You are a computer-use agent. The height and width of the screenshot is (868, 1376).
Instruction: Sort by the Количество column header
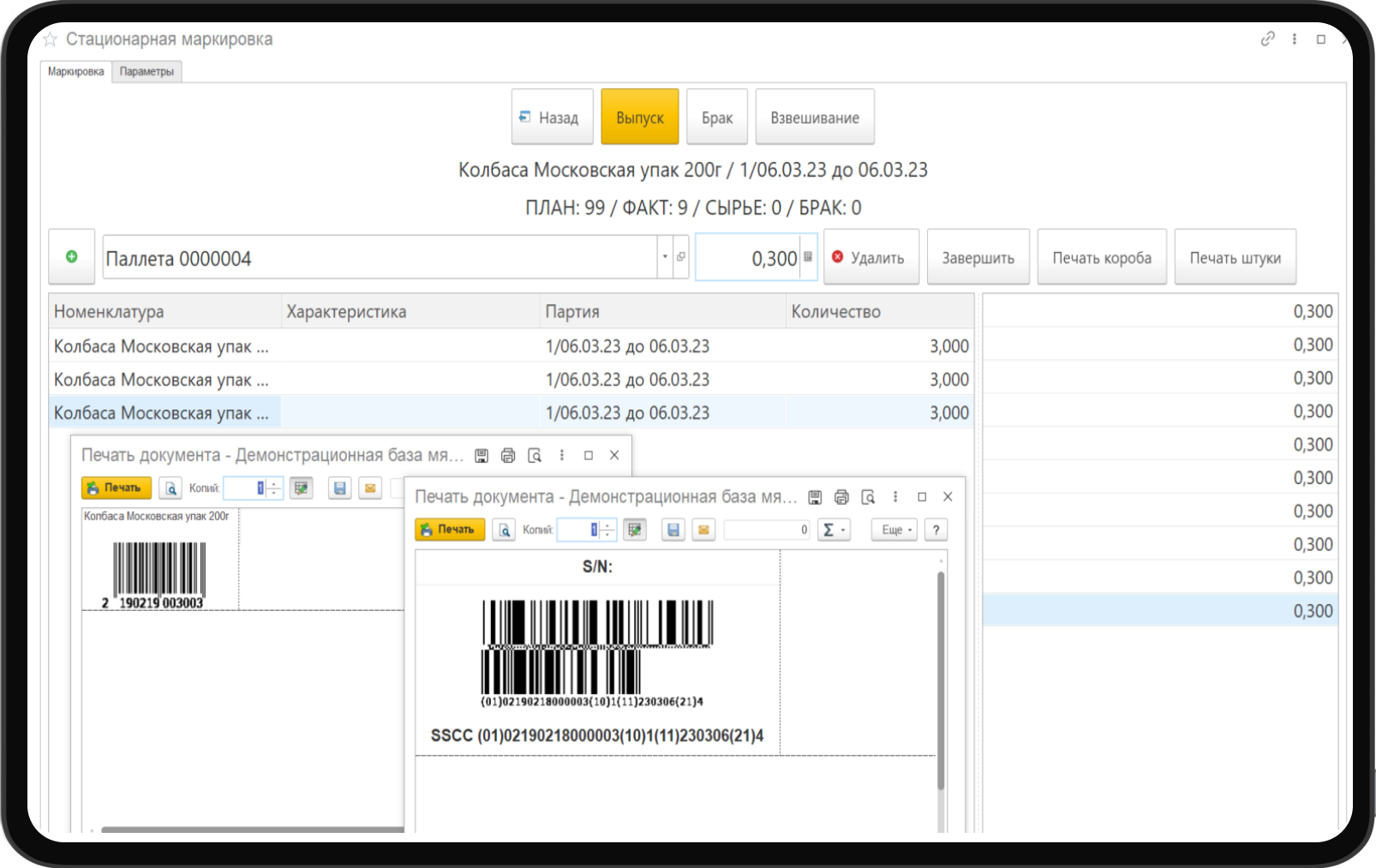880,311
